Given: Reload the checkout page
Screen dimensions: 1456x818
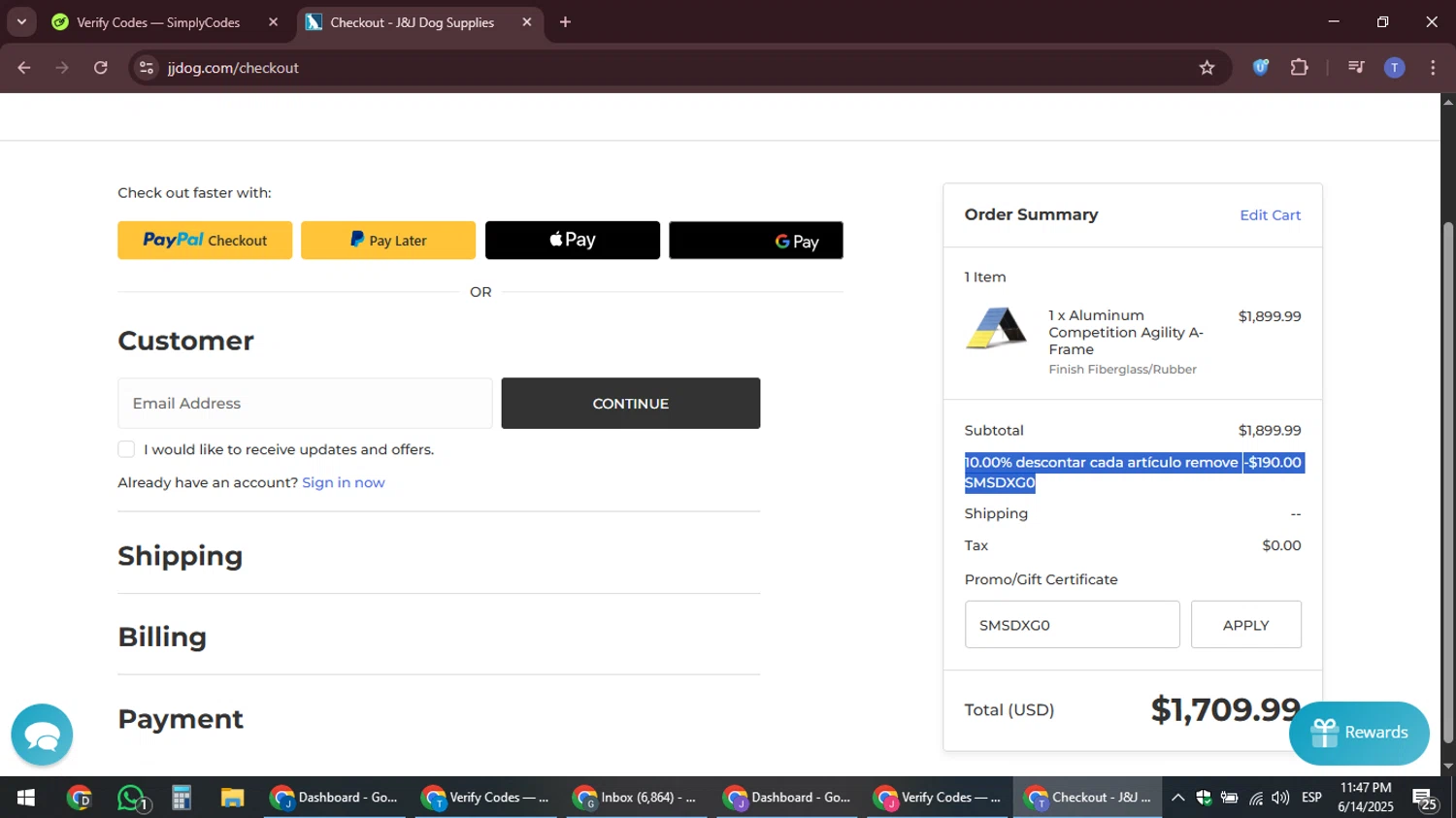Looking at the screenshot, I should pyautogui.click(x=101, y=68).
